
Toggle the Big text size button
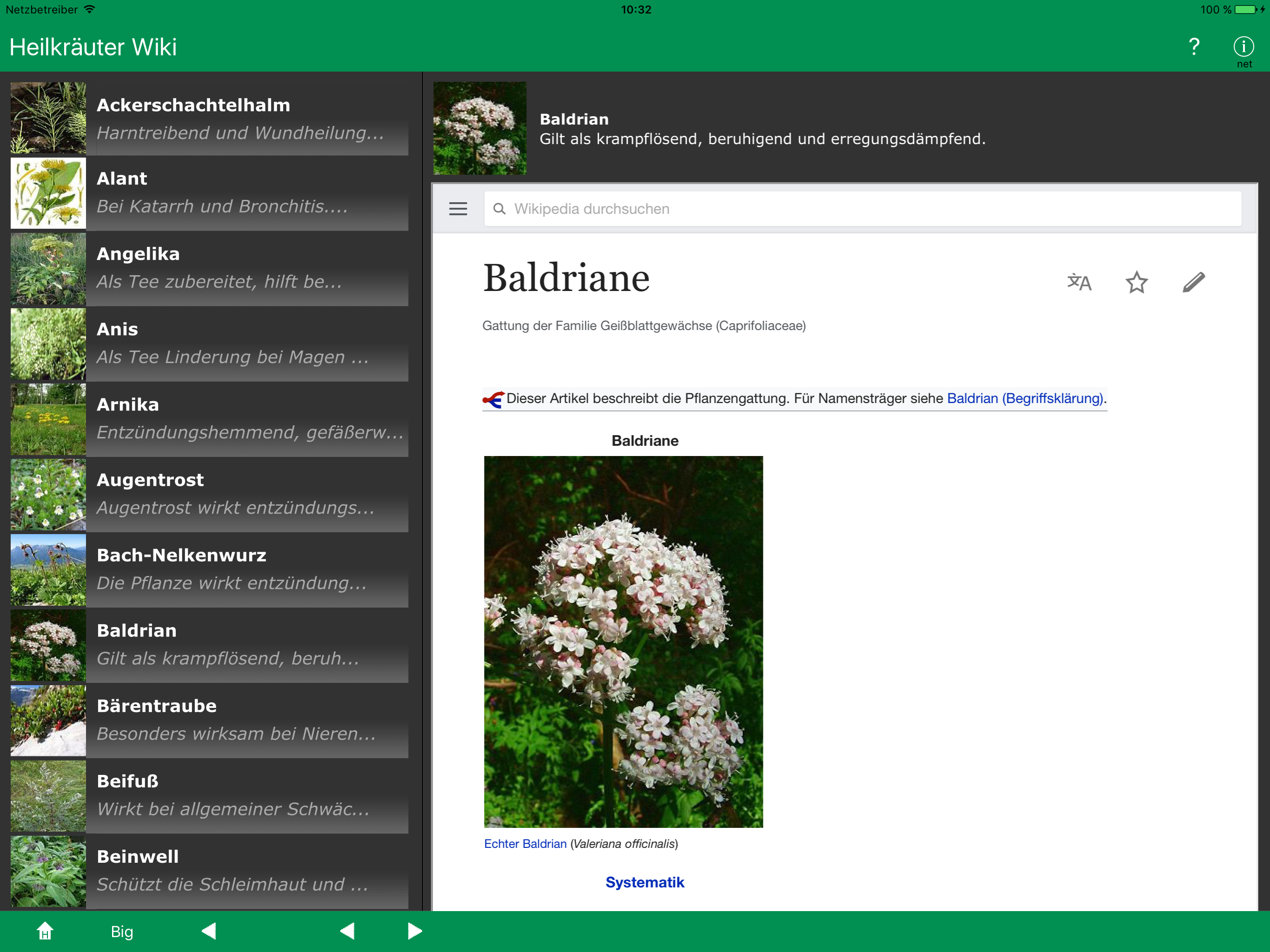[122, 932]
